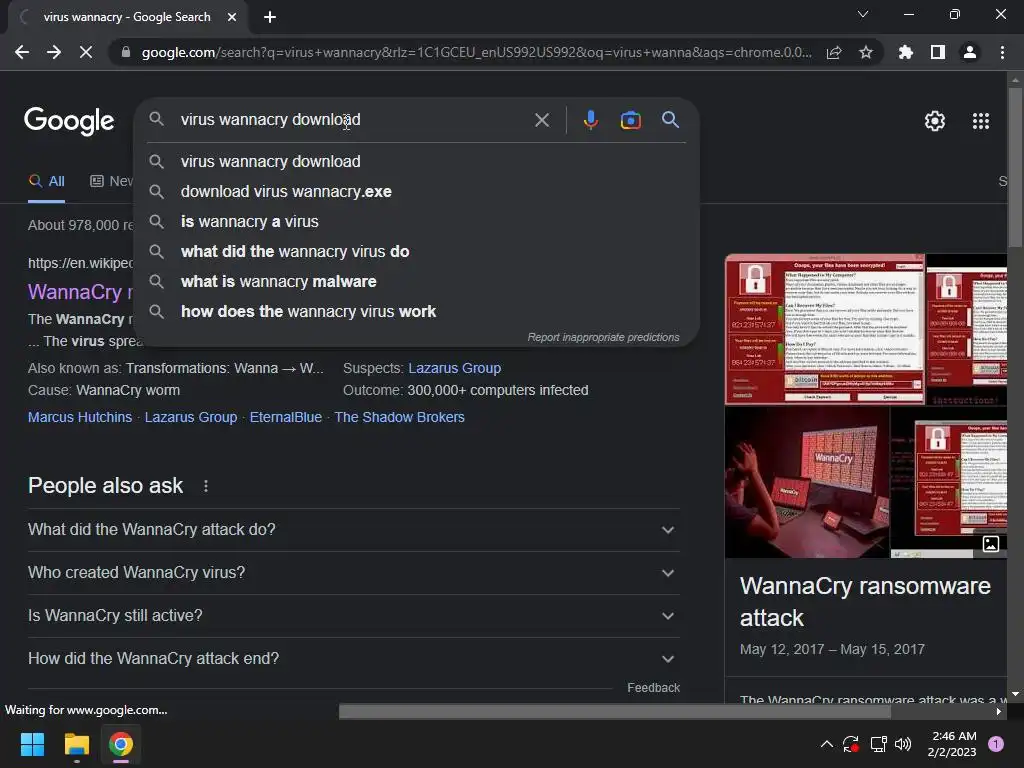This screenshot has width=1024, height=768.
Task: Bookmark this page with the star
Action: click(866, 52)
